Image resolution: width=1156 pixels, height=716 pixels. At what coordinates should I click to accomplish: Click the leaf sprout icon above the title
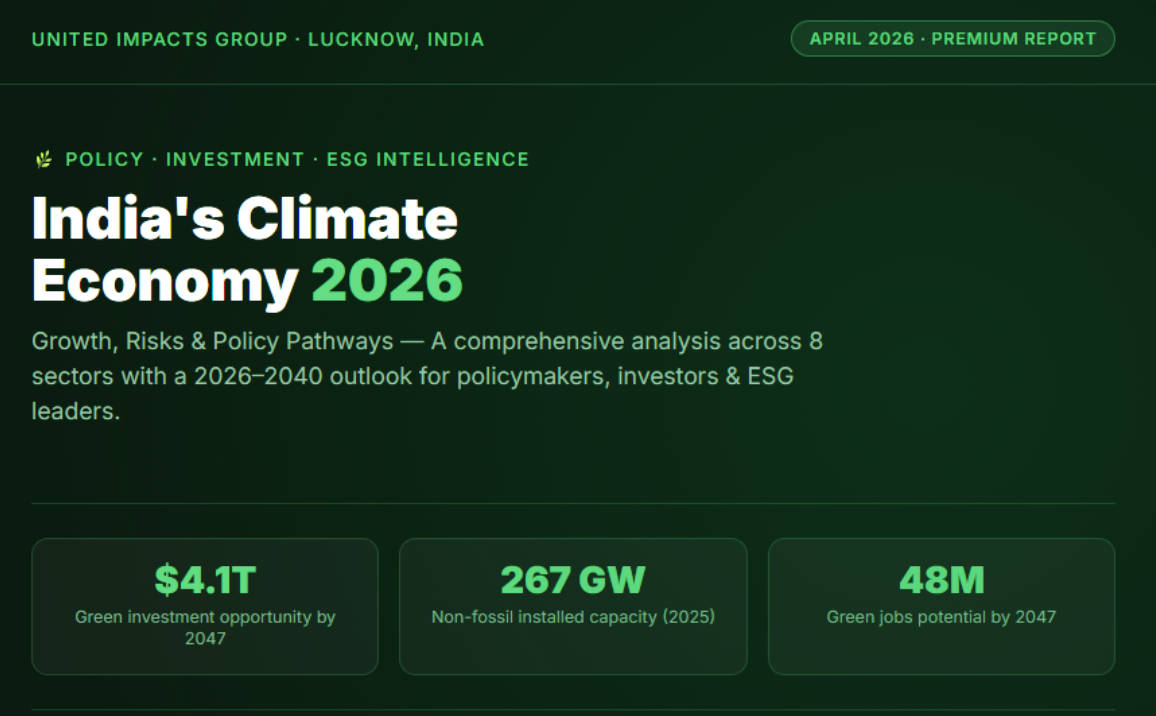click(x=42, y=158)
